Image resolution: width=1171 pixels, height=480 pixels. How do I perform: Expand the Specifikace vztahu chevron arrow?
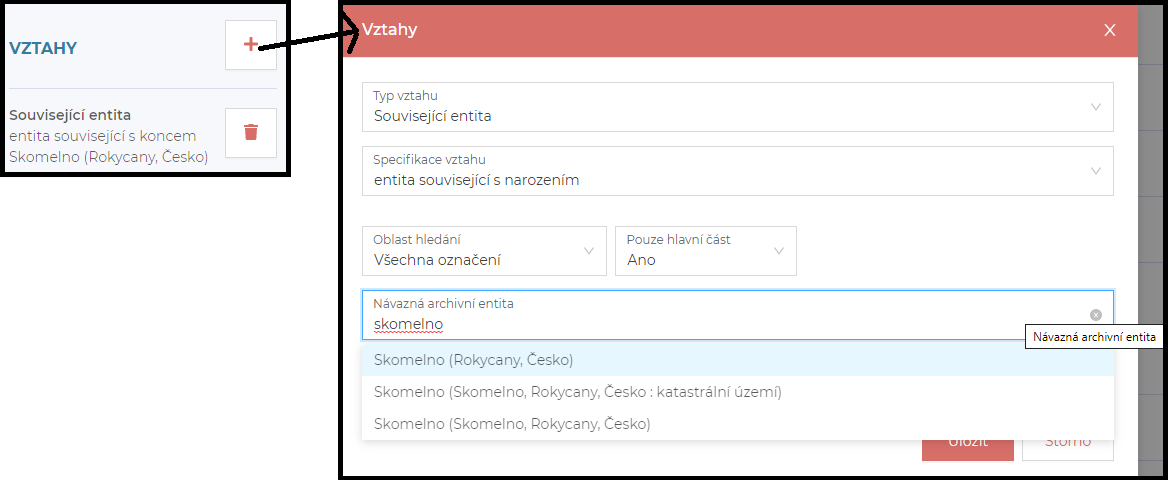coord(1095,171)
